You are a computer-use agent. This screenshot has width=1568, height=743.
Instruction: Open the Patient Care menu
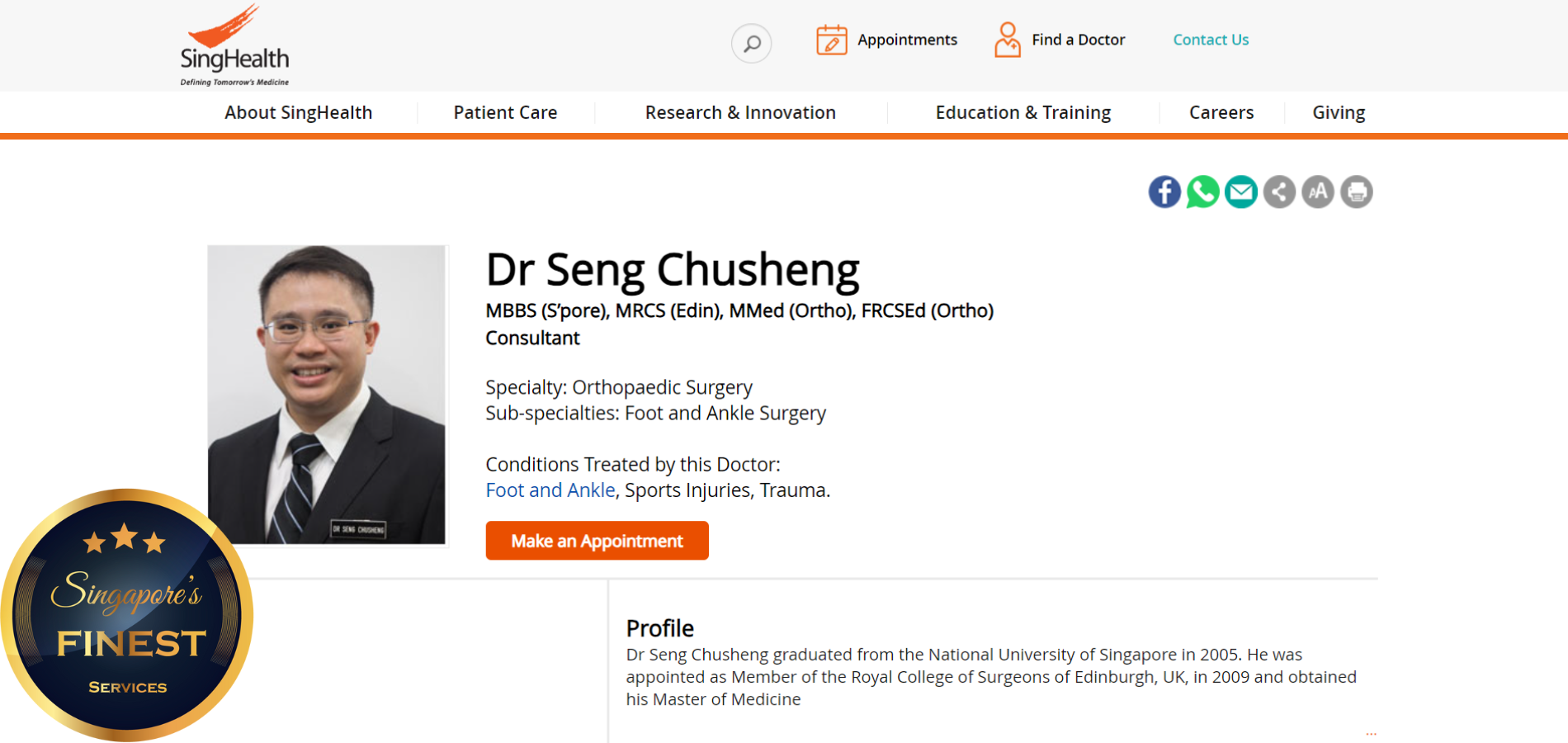[x=505, y=112]
